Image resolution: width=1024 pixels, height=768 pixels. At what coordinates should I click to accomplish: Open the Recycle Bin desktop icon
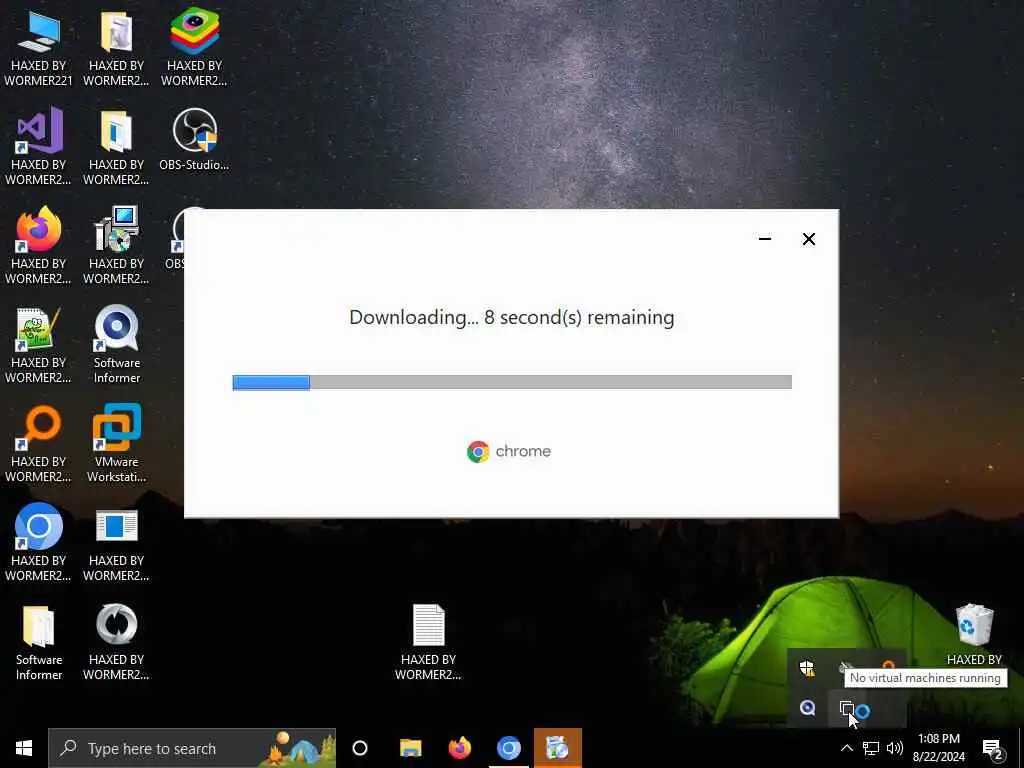pyautogui.click(x=974, y=626)
